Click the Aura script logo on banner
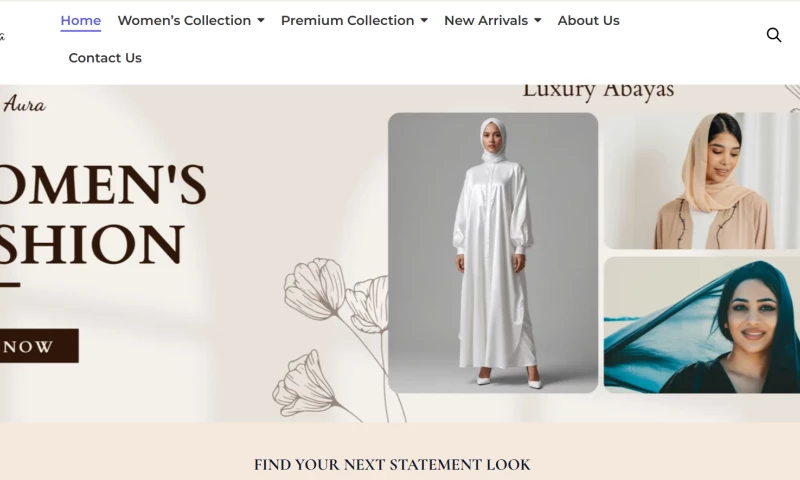The height and width of the screenshot is (480, 800). pos(23,104)
